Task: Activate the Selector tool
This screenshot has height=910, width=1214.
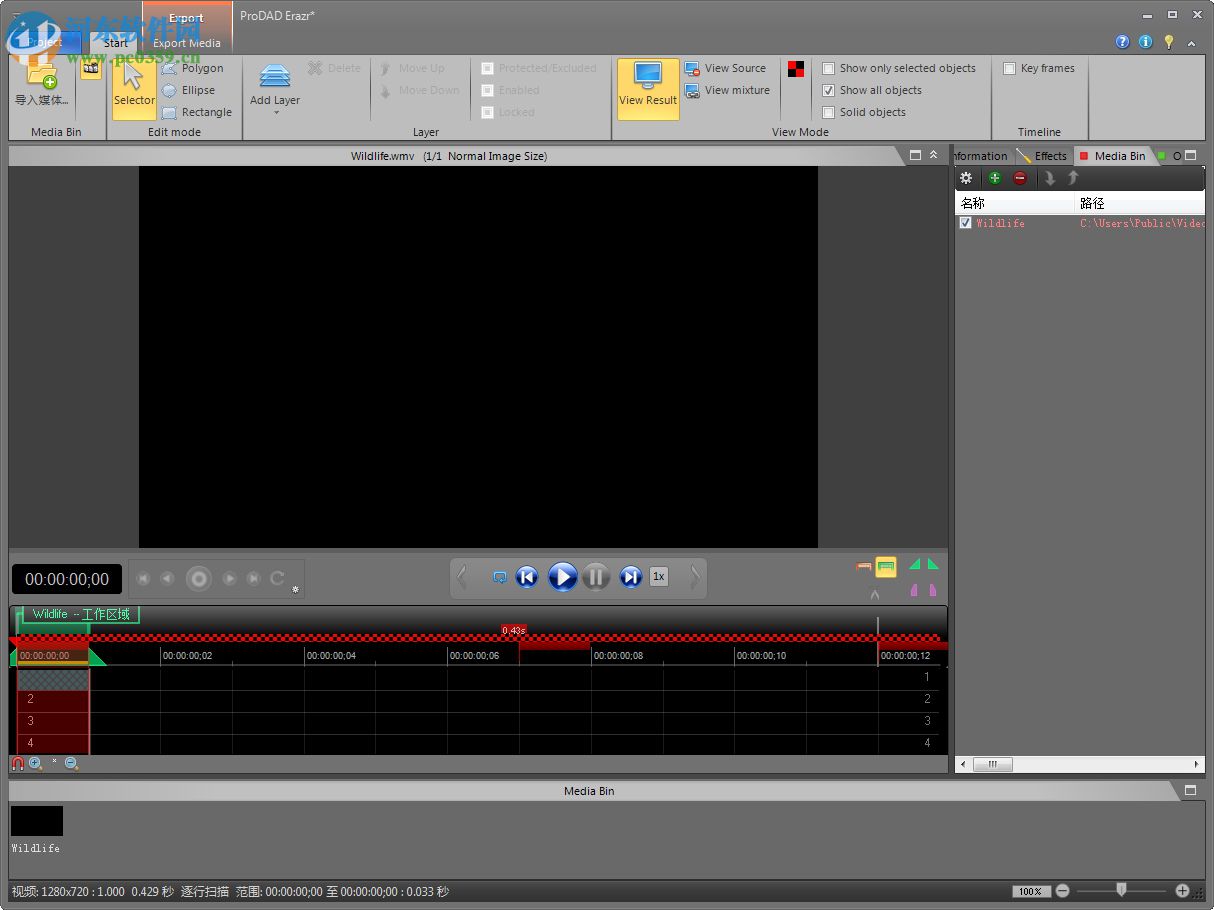Action: tap(134, 89)
